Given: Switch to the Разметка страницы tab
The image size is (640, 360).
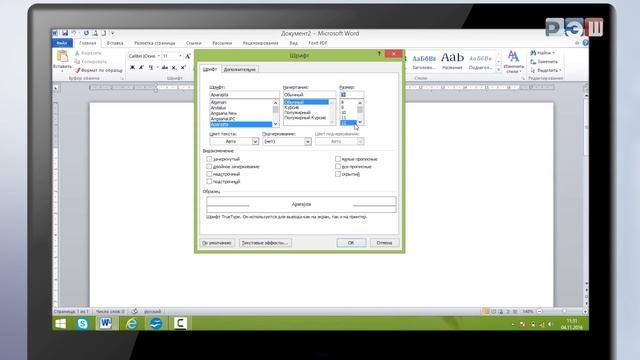Looking at the screenshot, I should [155, 43].
